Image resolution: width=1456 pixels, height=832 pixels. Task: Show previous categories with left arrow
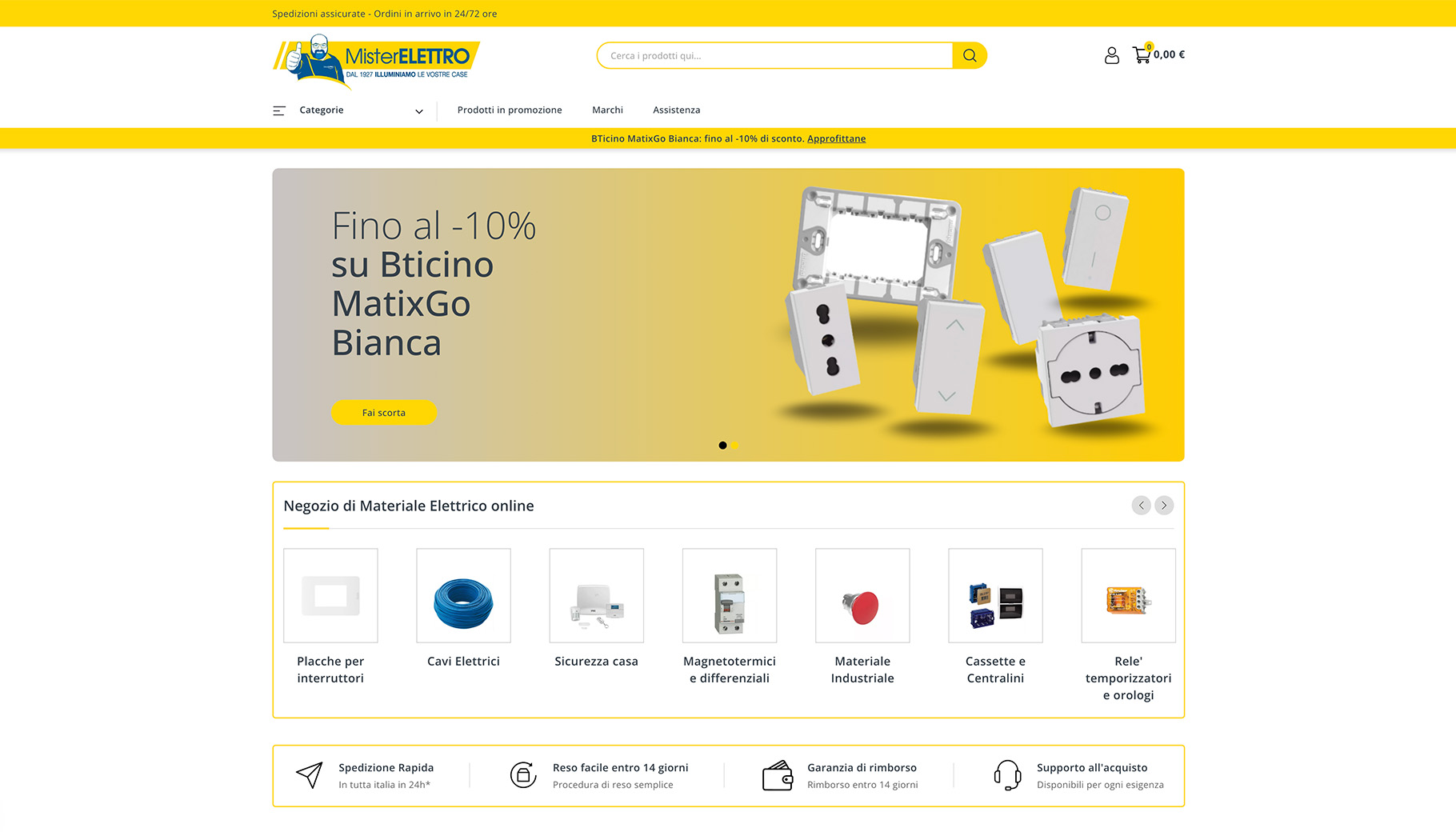[1141, 505]
